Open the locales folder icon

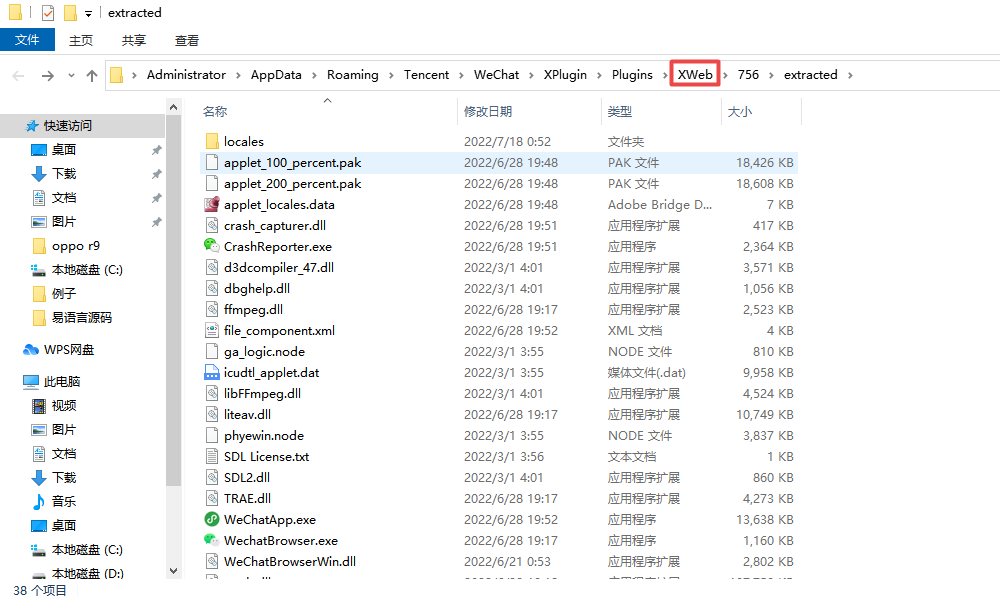pos(212,142)
